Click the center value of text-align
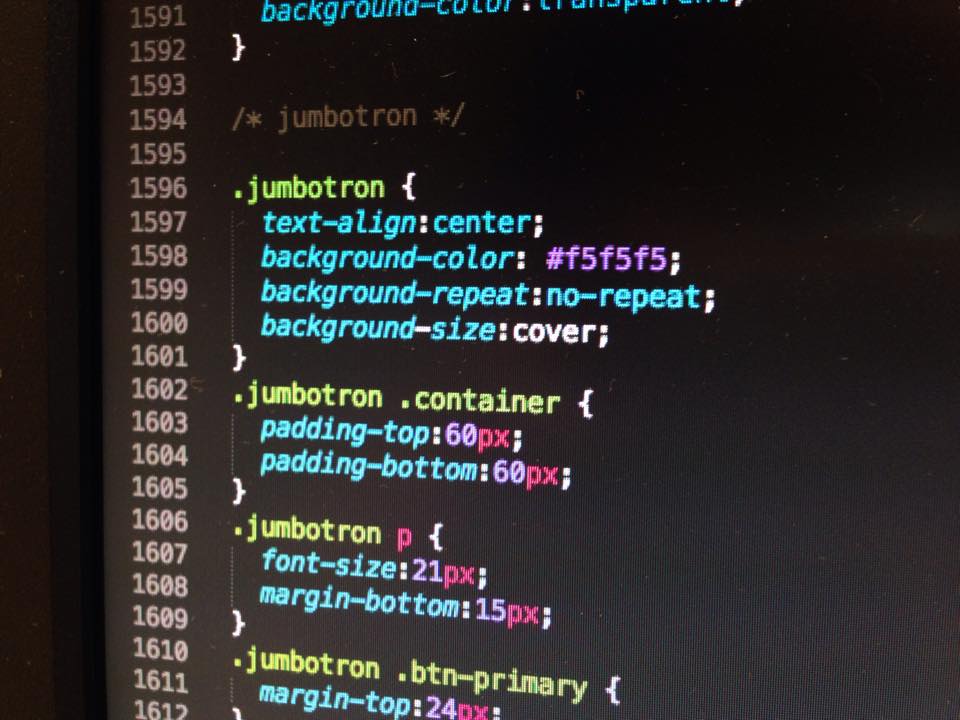The height and width of the screenshot is (720, 960). coord(482,223)
